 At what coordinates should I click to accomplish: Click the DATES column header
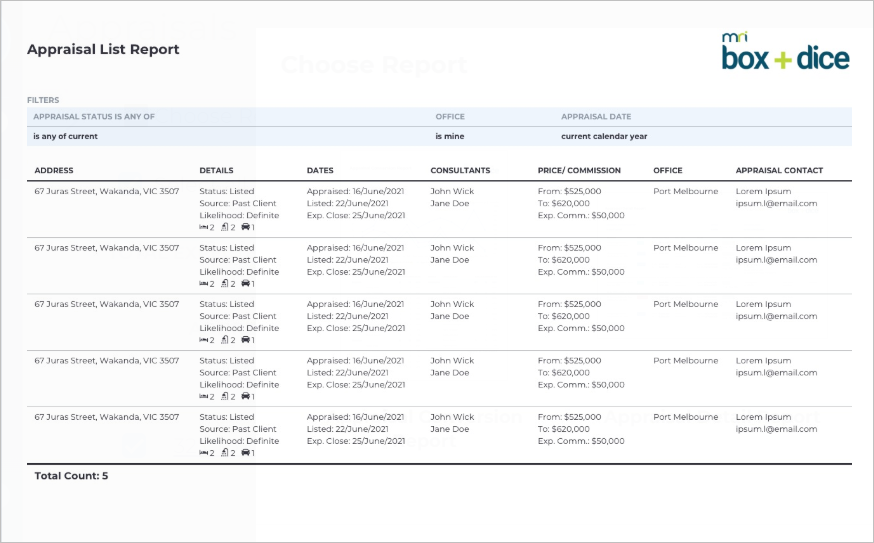(x=320, y=171)
